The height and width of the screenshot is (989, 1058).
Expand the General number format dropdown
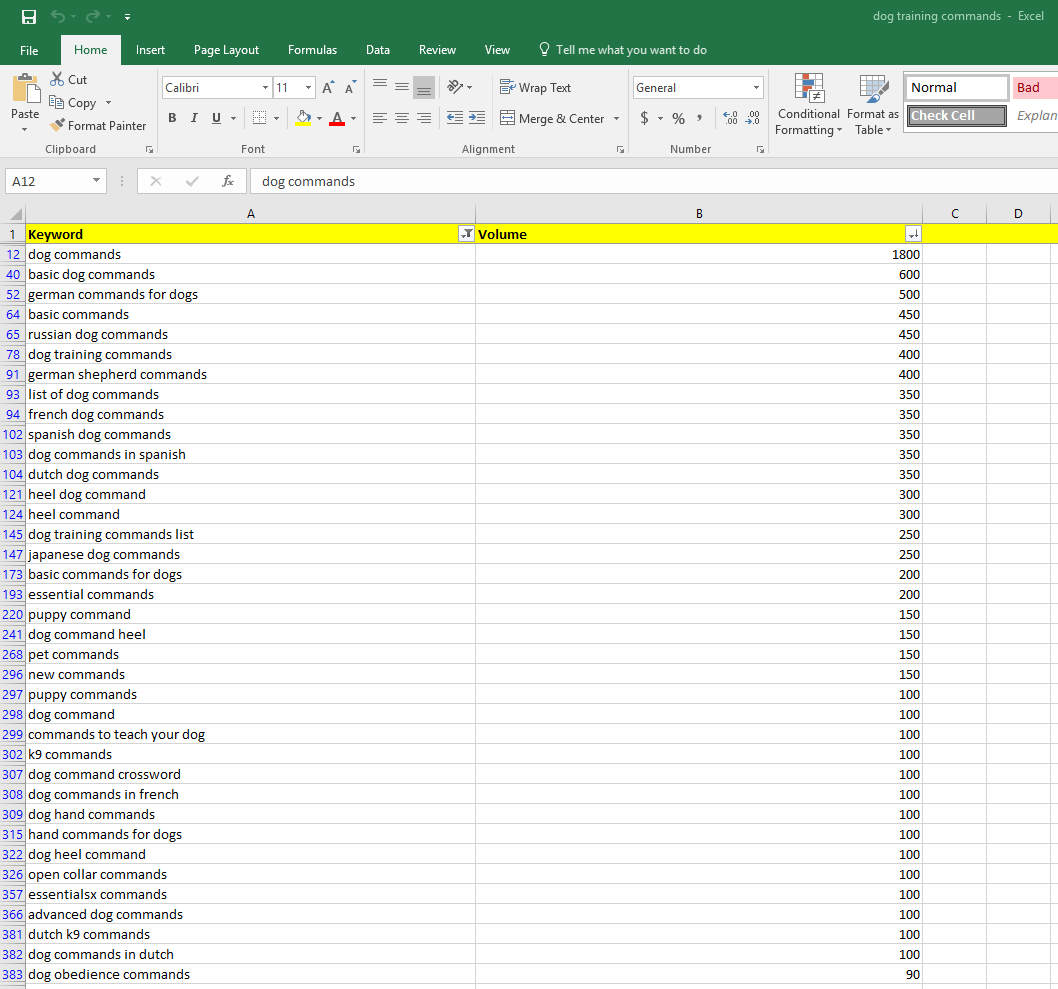(756, 88)
